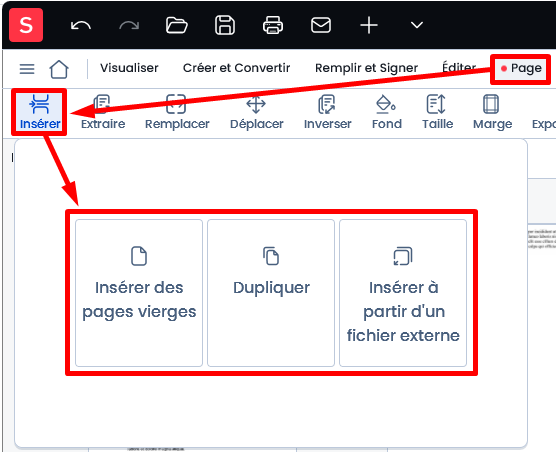This screenshot has height=452, width=556.
Task: Select the Déplacer tool
Action: pos(256,112)
